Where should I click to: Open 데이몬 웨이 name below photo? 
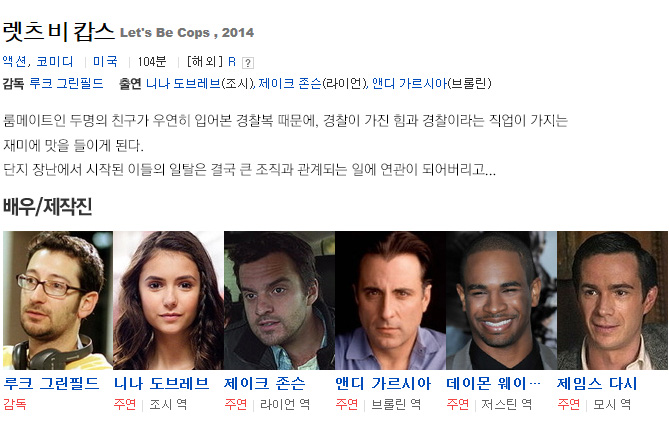(x=493, y=383)
